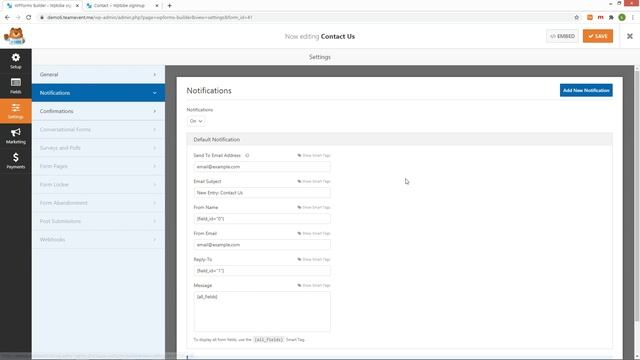Click the Reply-To input field
This screenshot has width=640, height=360.
(x=262, y=271)
